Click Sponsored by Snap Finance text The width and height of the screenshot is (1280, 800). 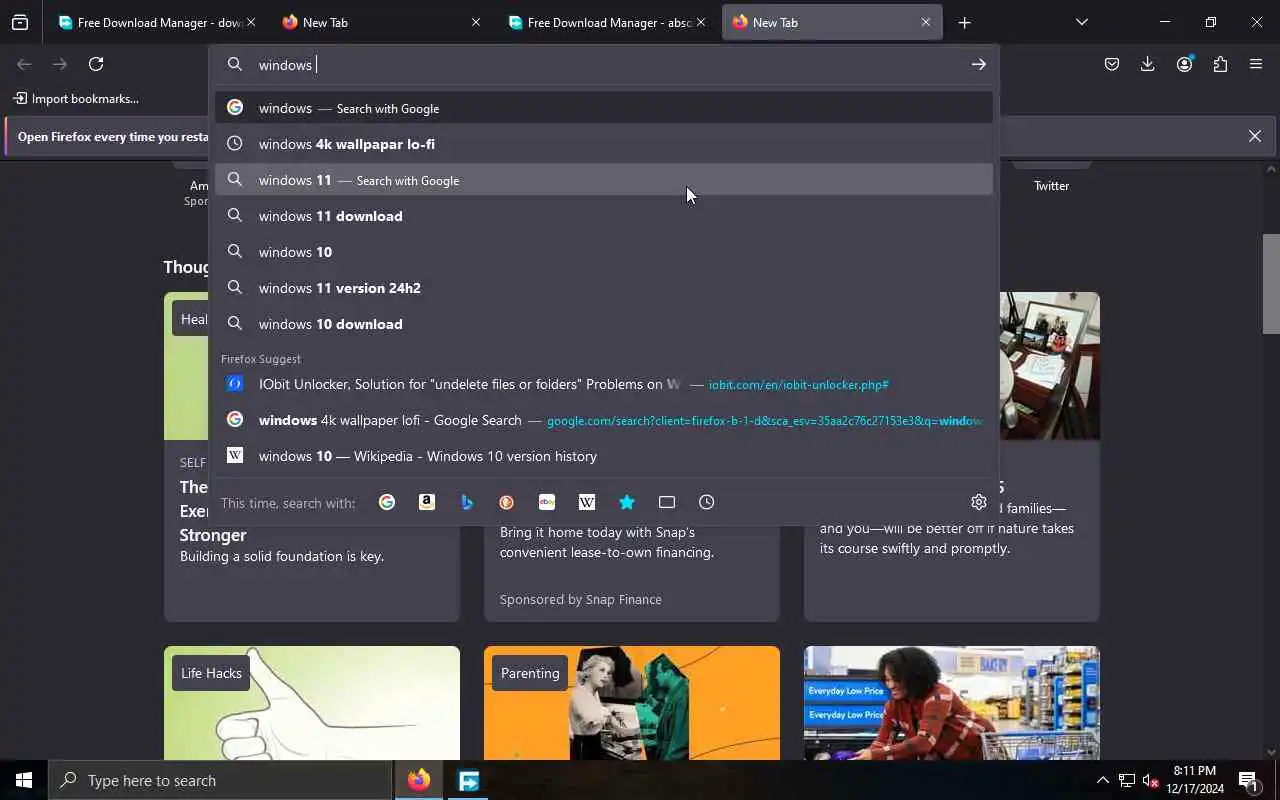(x=580, y=599)
